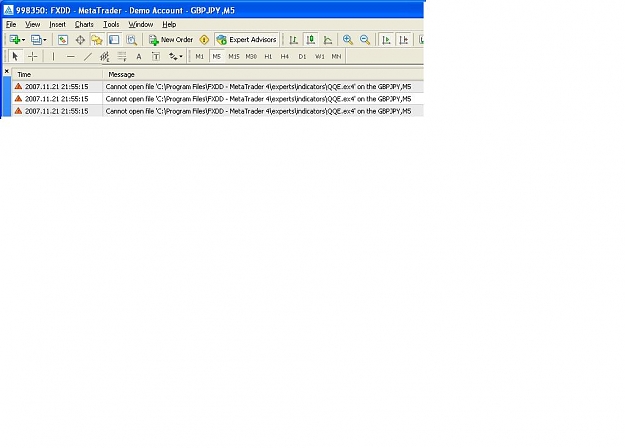Select the Equidistant Channel tool
The image size is (625, 448).
click(104, 57)
